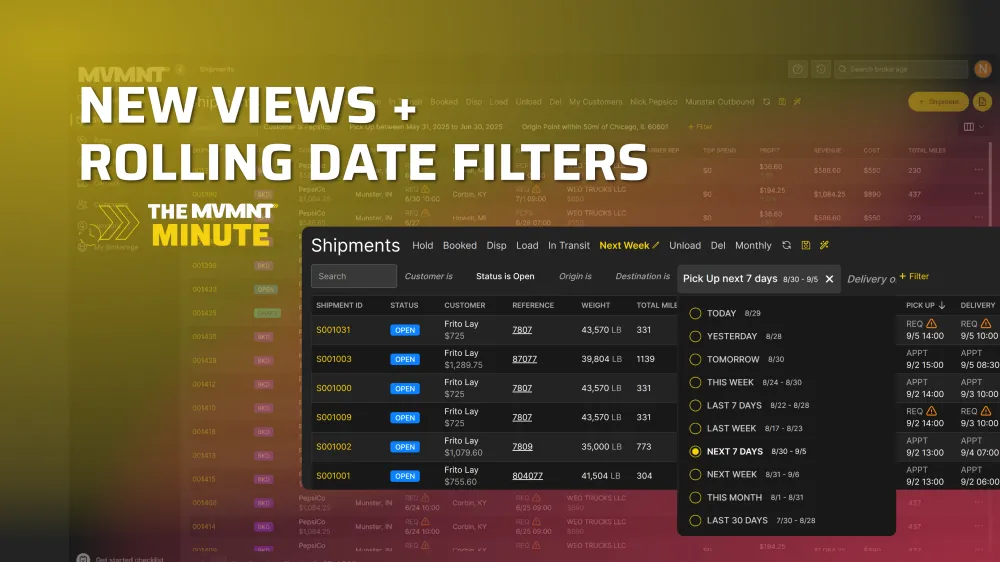The width and height of the screenshot is (1000, 562).
Task: Sort by the PICK UP column arrow
Action: 942,305
